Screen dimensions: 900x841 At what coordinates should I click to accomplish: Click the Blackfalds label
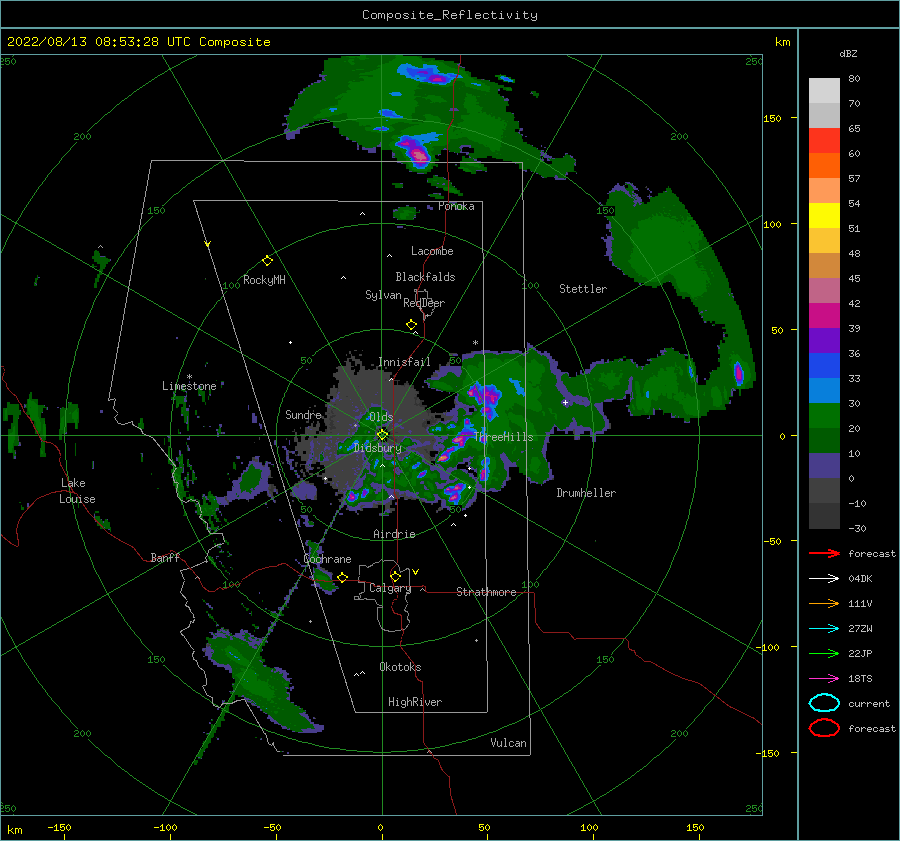click(425, 277)
